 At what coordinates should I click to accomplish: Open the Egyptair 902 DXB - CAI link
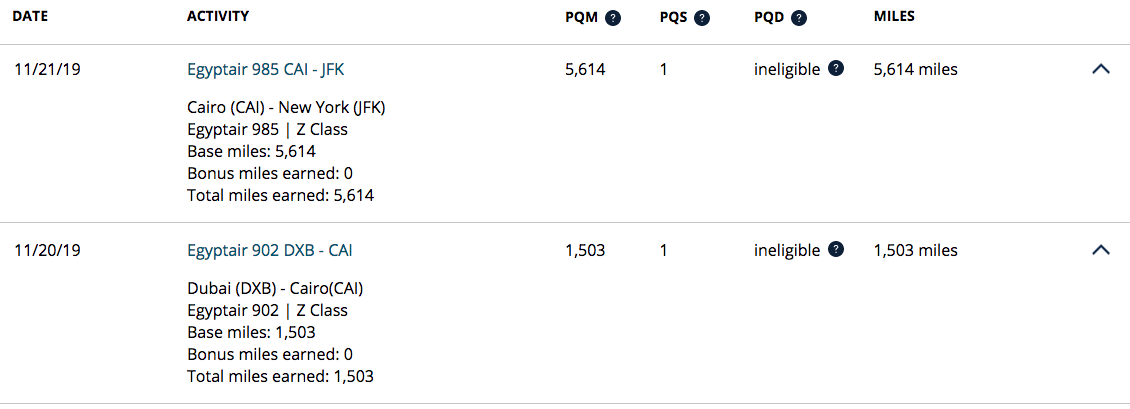270,251
